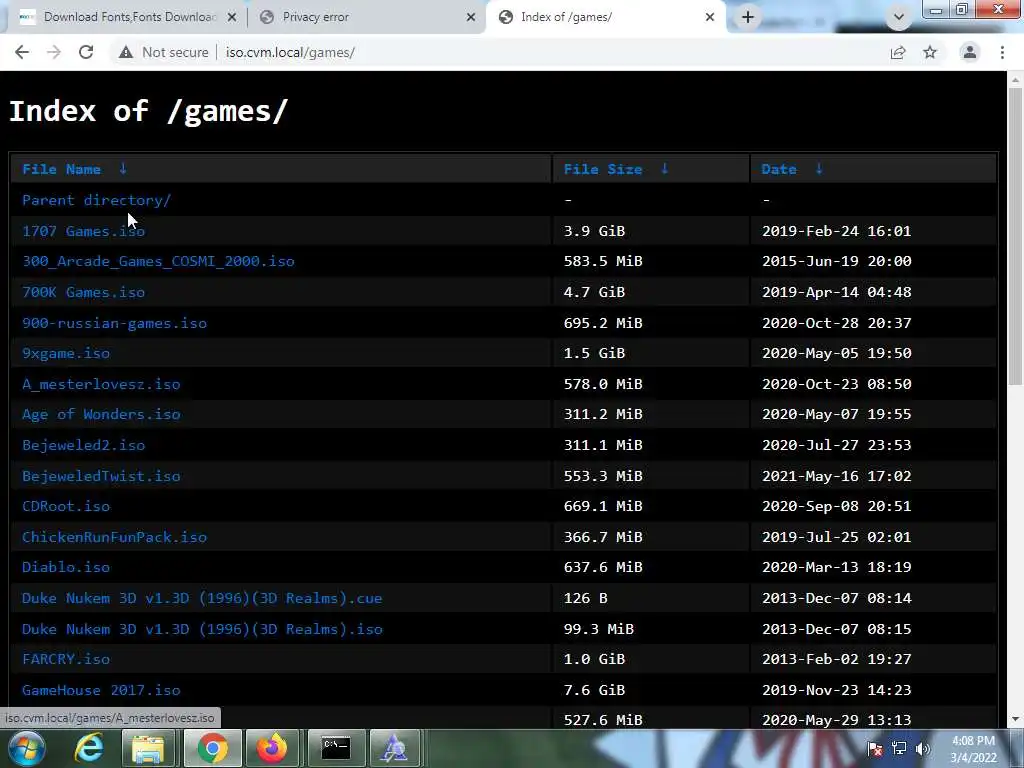This screenshot has width=1024, height=768.
Task: Sort by Date column
Action: (x=778, y=169)
